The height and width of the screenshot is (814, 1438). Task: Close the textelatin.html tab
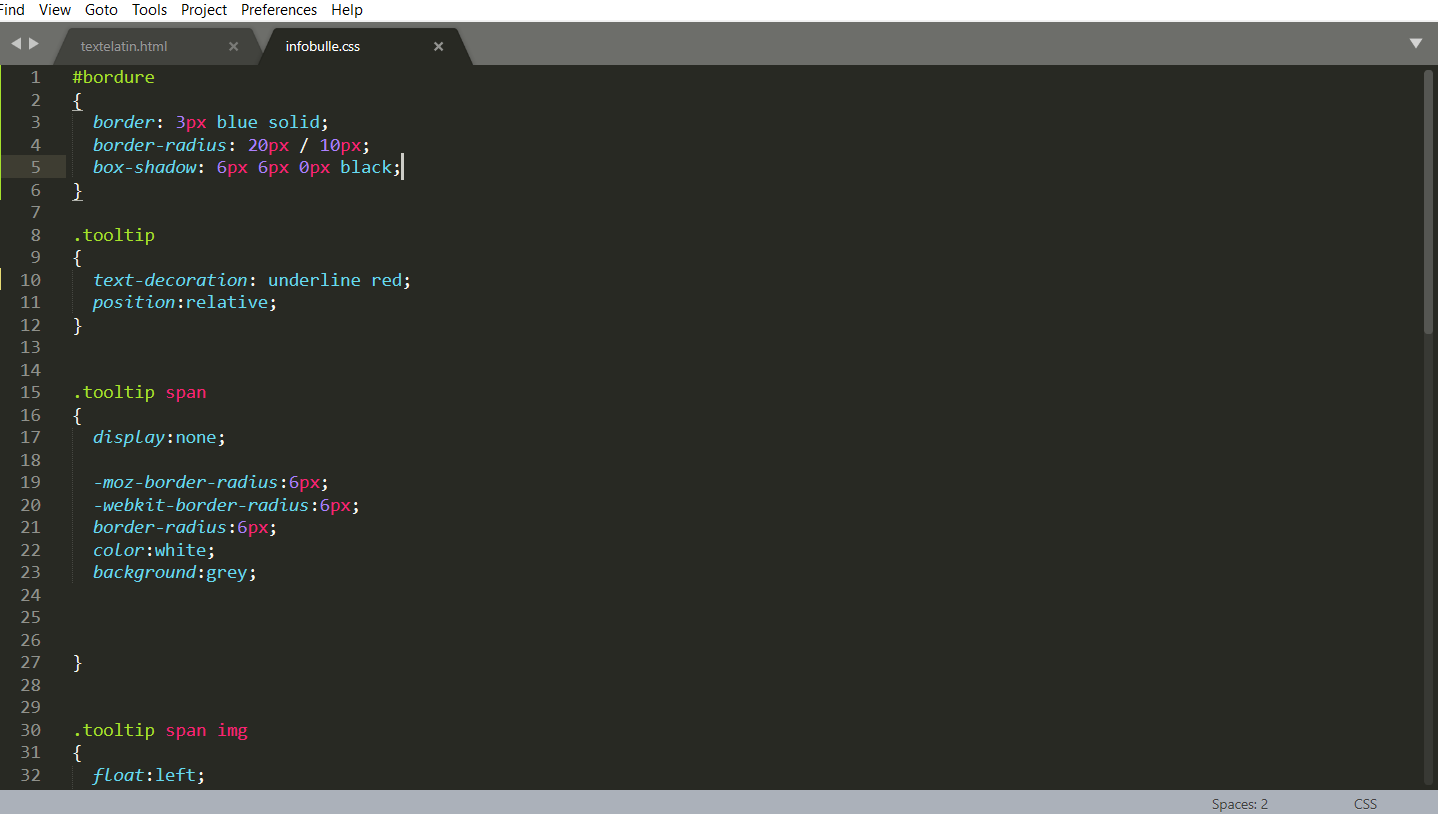pyautogui.click(x=234, y=46)
